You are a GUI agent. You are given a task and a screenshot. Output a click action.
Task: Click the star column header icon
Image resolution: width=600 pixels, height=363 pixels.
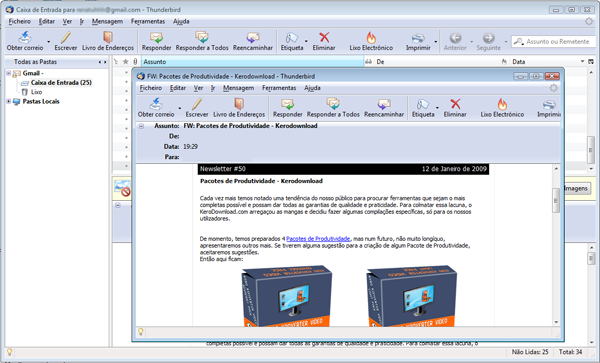(126, 62)
